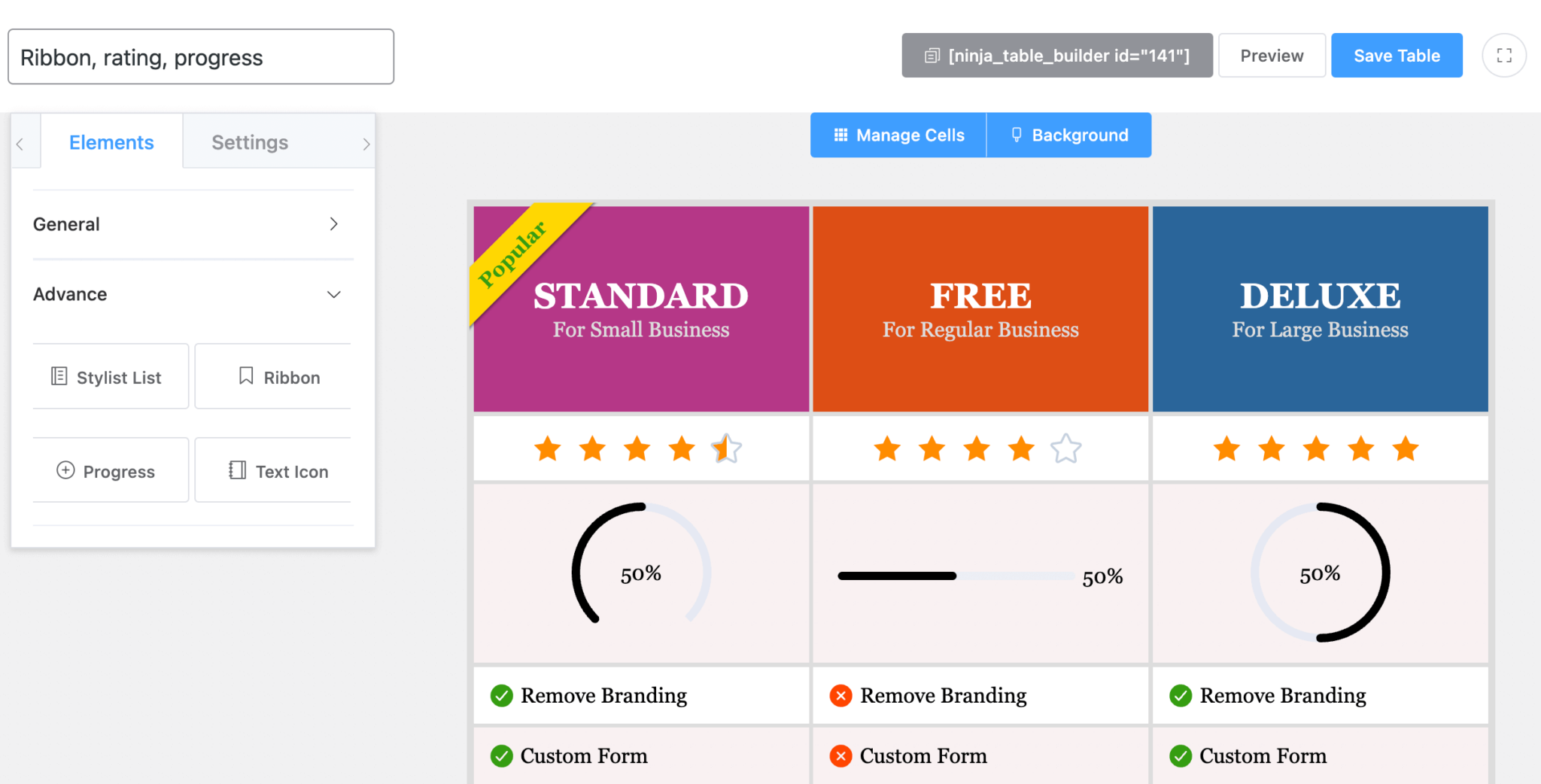Click red cross beside Free's Remove Branding
The height and width of the screenshot is (784, 1541).
[x=840, y=696]
